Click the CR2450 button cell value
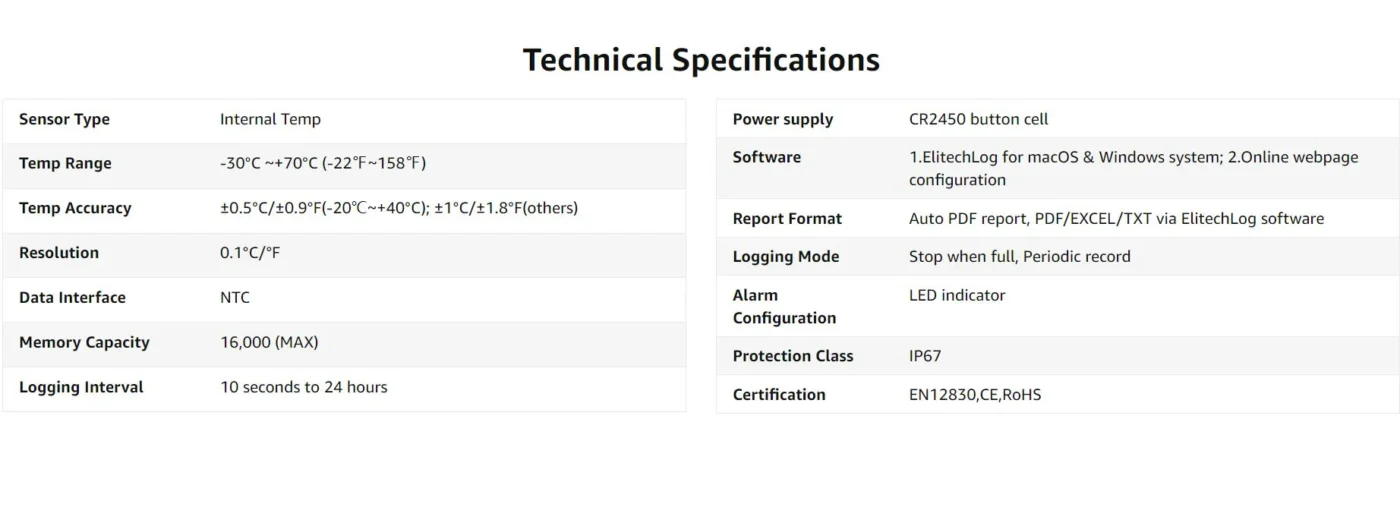Image resolution: width=1400 pixels, height=526 pixels. coord(978,119)
